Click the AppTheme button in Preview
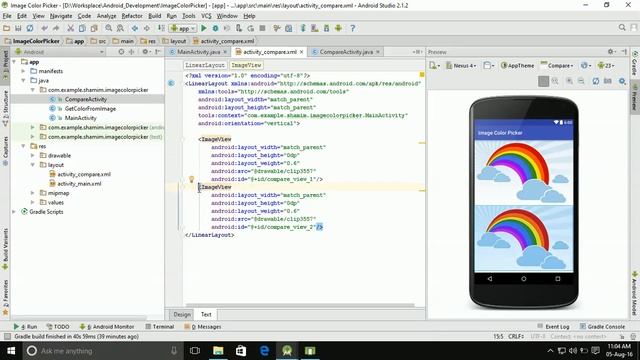640x360 pixels. pyautogui.click(x=517, y=65)
